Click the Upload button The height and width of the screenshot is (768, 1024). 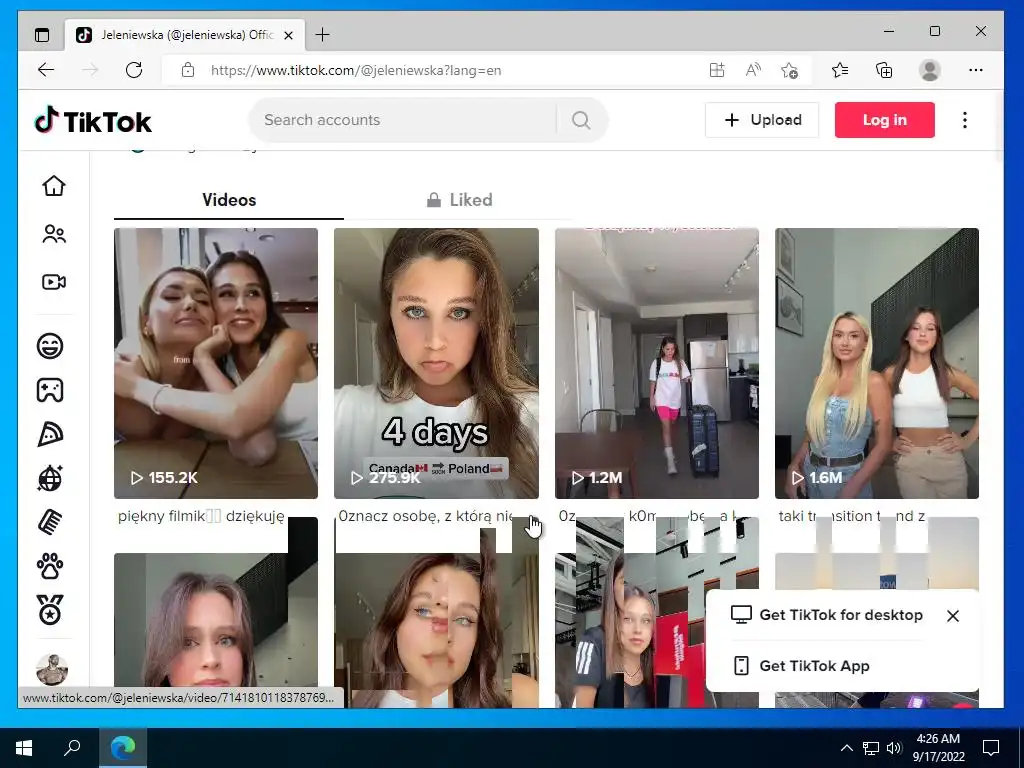[761, 120]
